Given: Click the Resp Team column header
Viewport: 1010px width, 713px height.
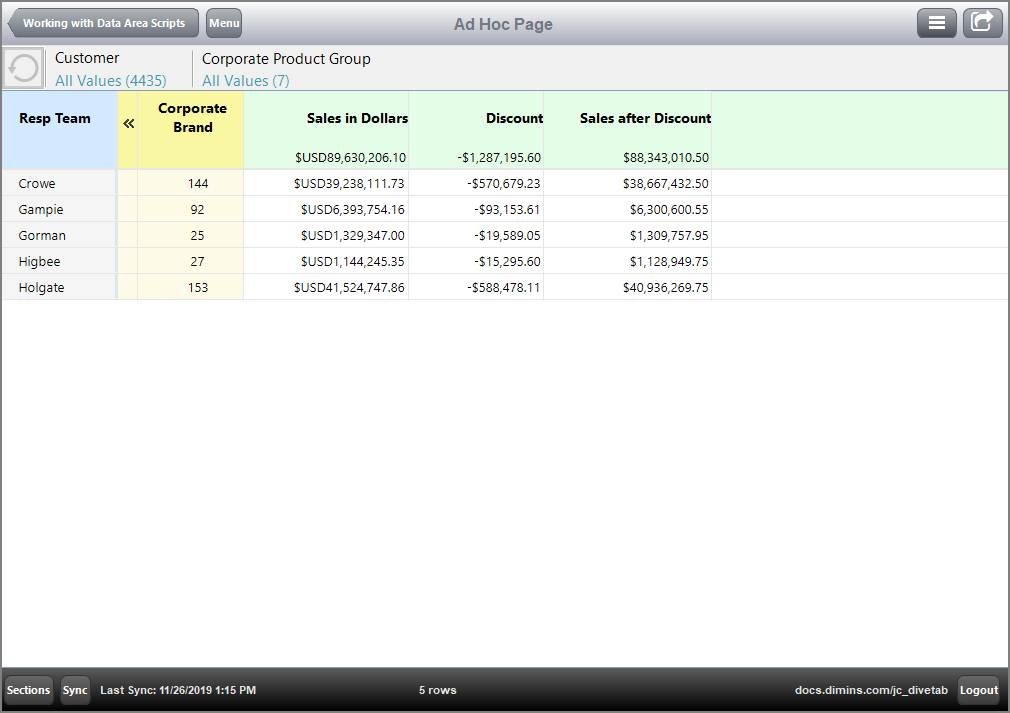Looking at the screenshot, I should click(x=53, y=118).
